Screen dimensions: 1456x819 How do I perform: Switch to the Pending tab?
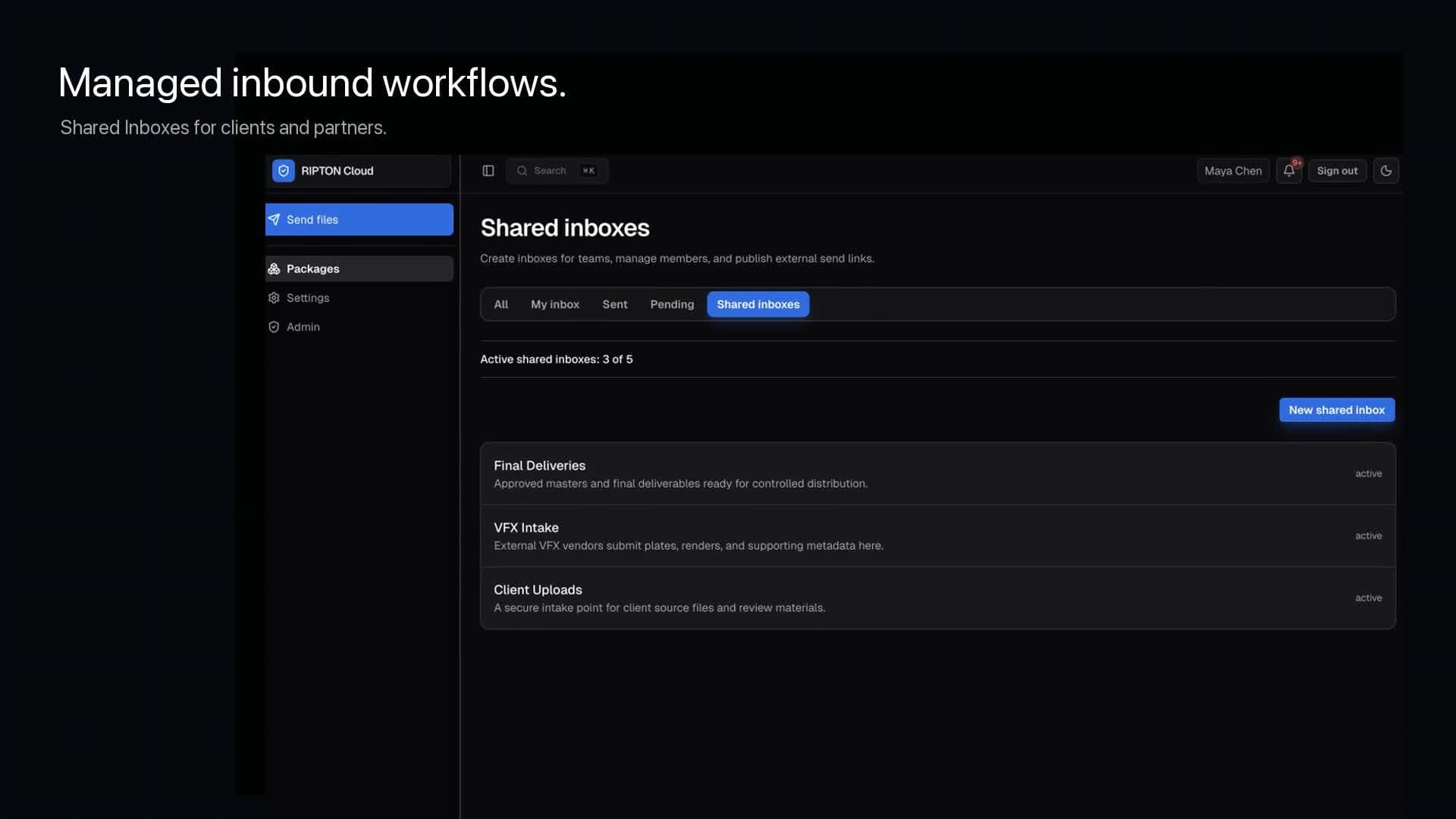pyautogui.click(x=672, y=304)
